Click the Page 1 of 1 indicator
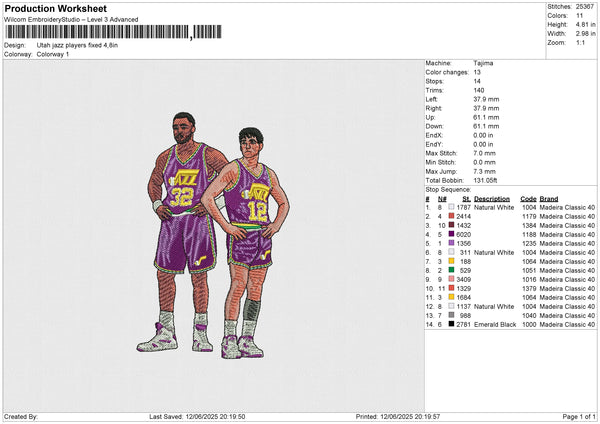Viewport: 600px width, 424px height. point(579,416)
